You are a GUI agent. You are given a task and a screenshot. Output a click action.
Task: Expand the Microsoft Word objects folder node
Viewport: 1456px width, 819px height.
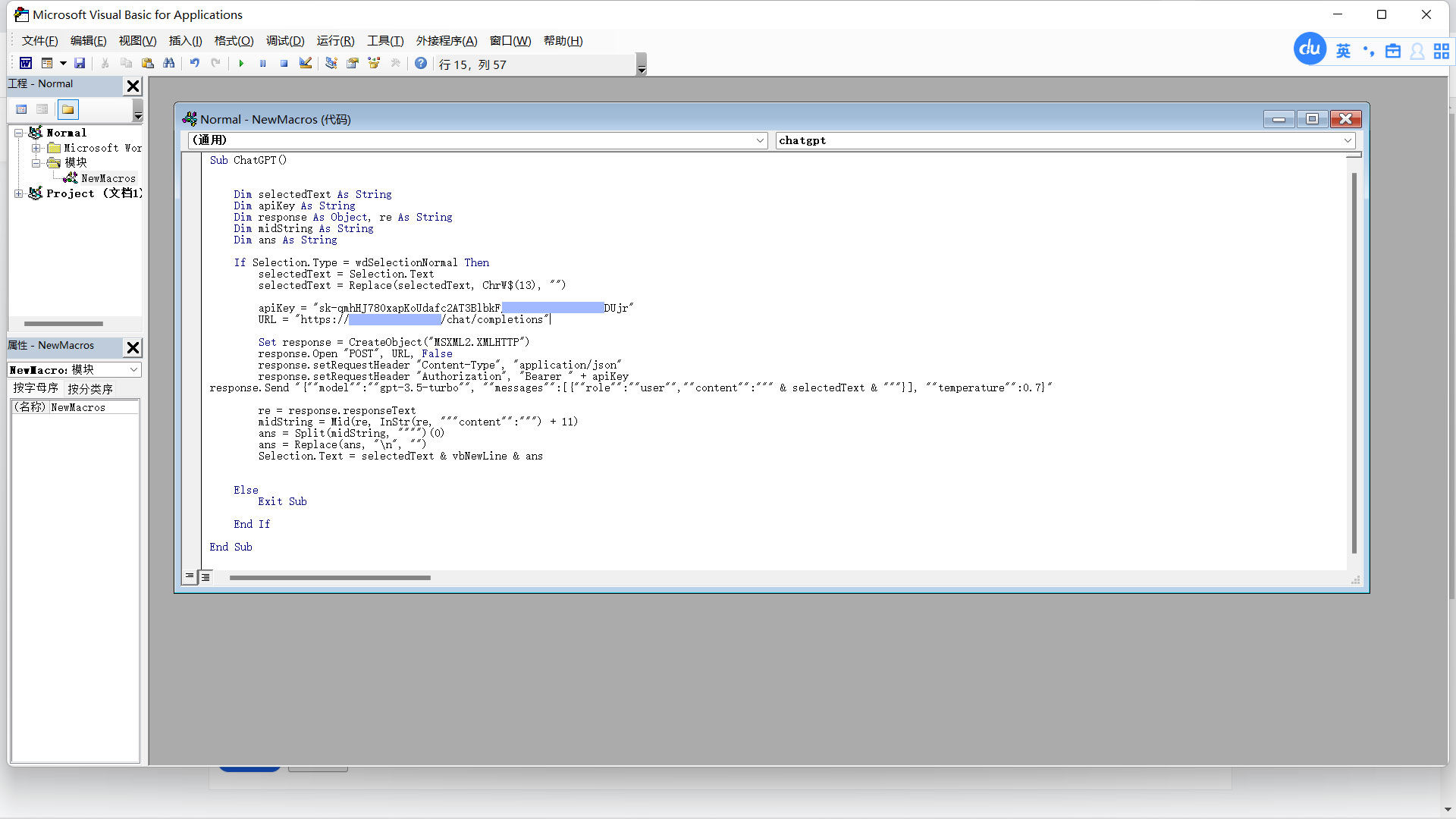click(x=36, y=148)
